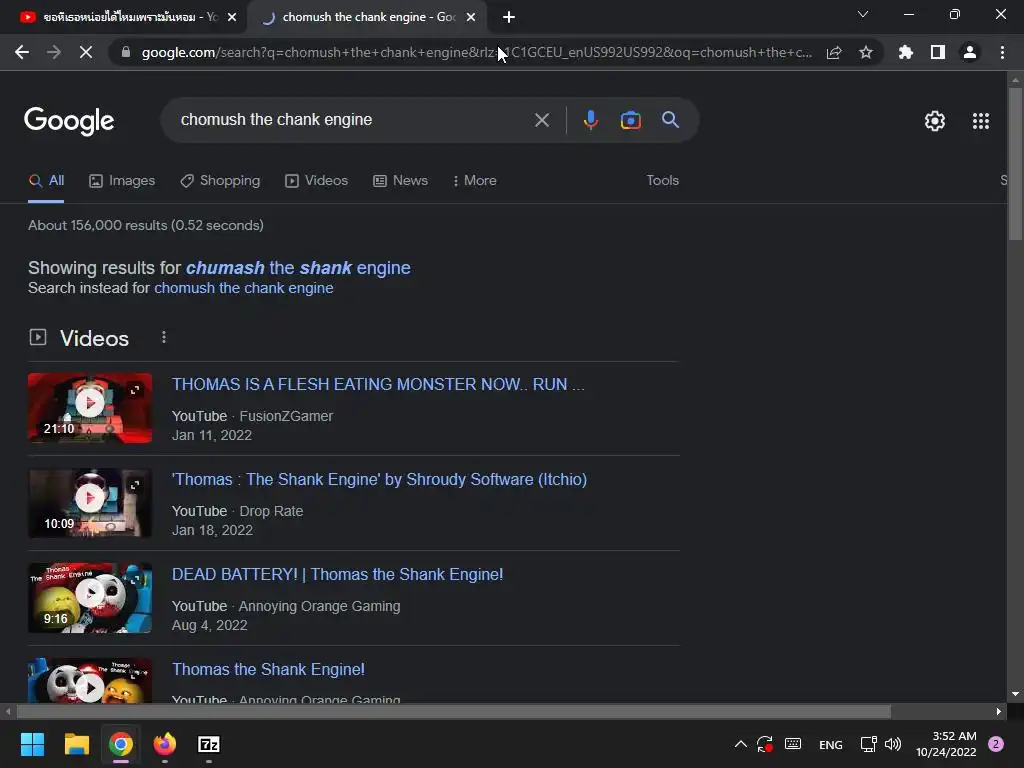Select the All results tab

coord(46,181)
